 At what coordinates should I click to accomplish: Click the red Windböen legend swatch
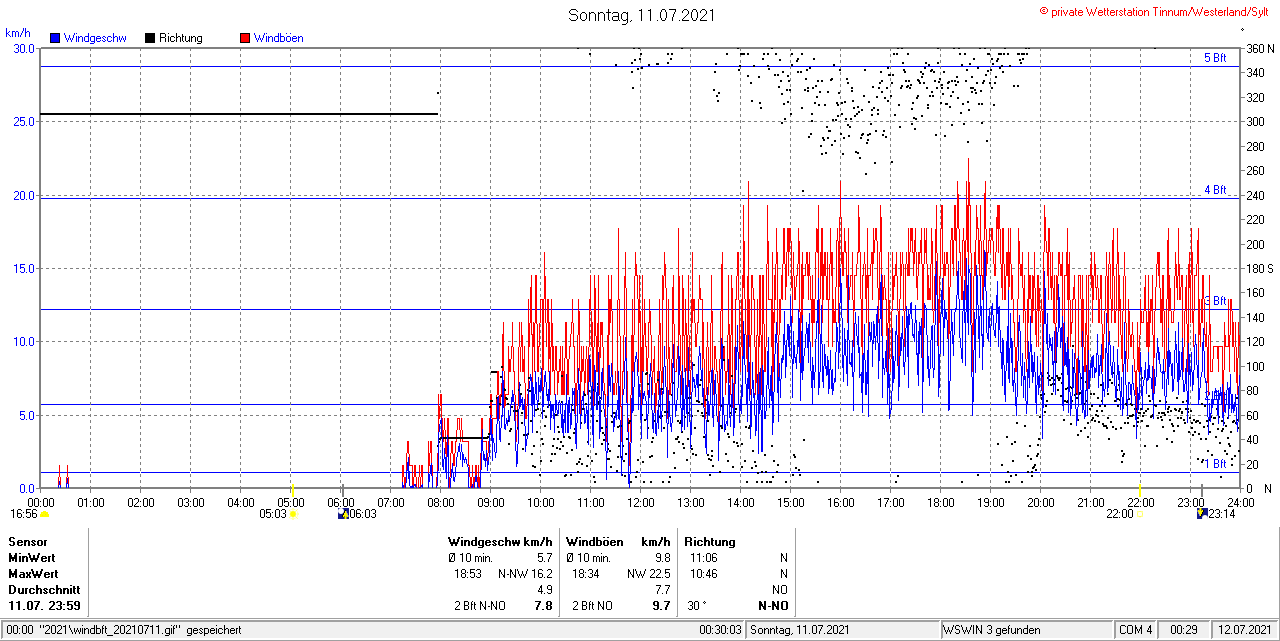click(x=245, y=38)
